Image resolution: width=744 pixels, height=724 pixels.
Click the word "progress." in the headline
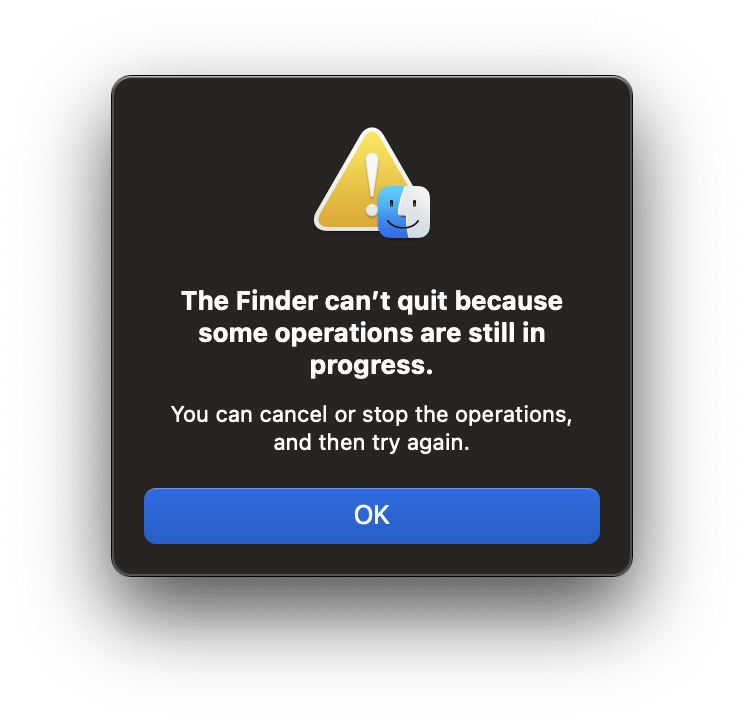pyautogui.click(x=372, y=366)
